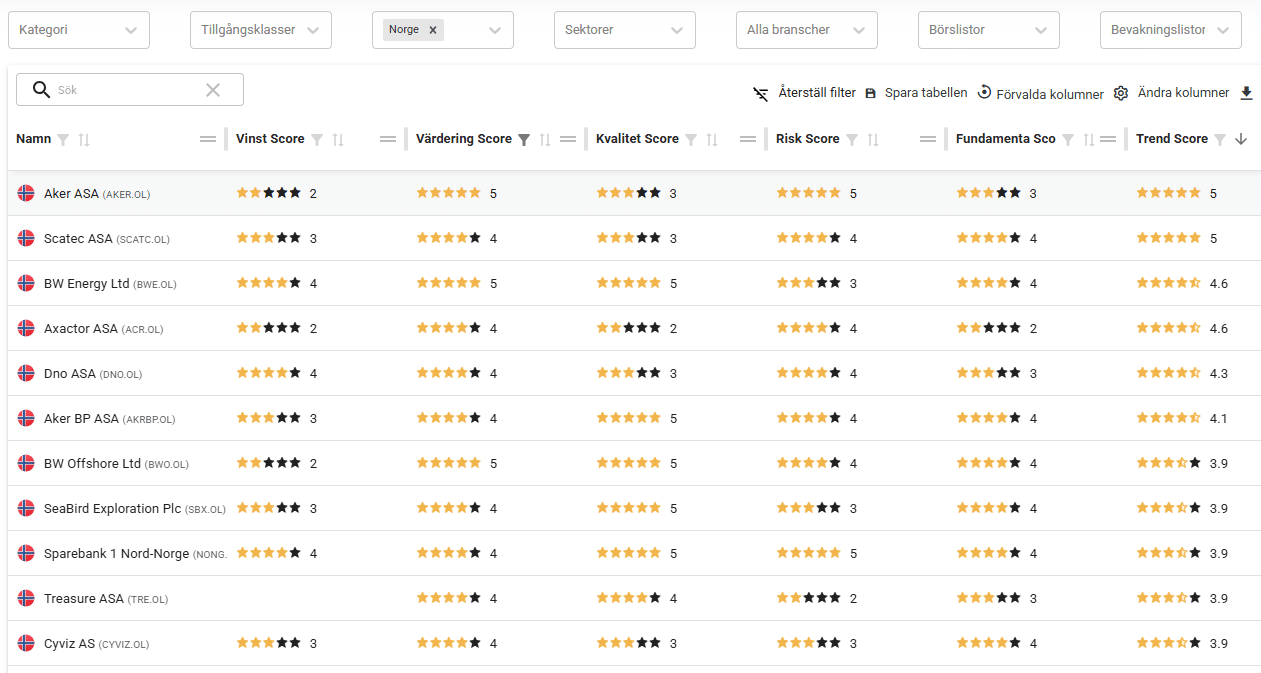Open the BW Energy Ltd row
The width and height of the screenshot is (1261, 673).
(x=87, y=284)
